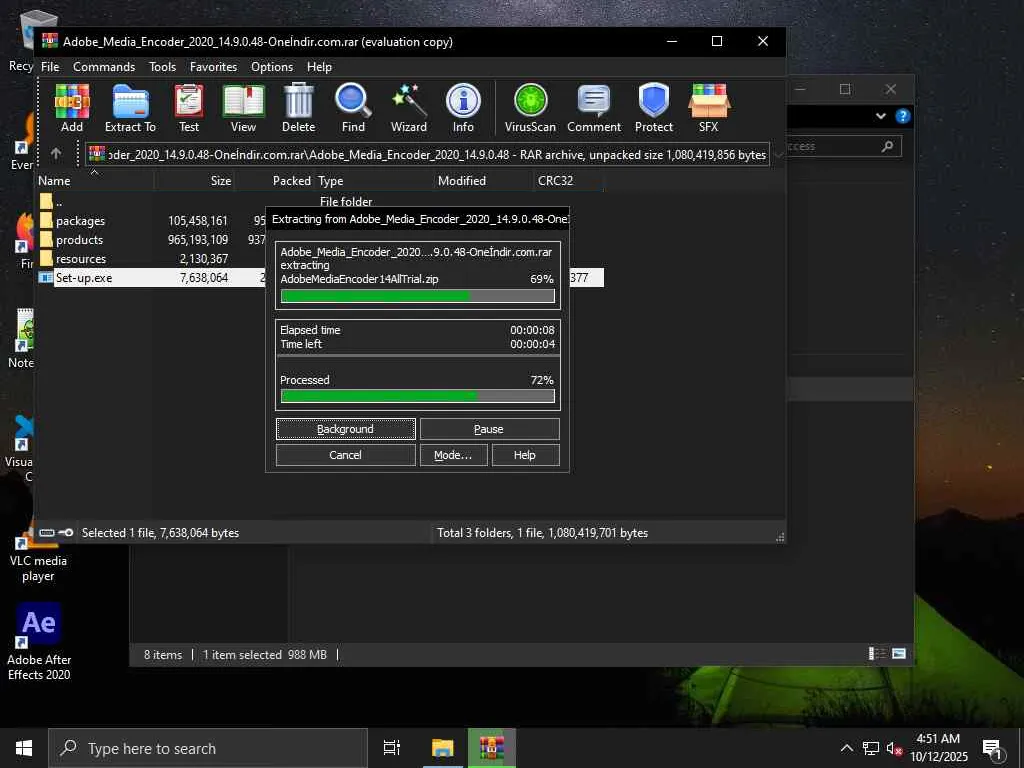Launch the Wizard from the toolbar
The height and width of the screenshot is (768, 1024).
(x=409, y=108)
